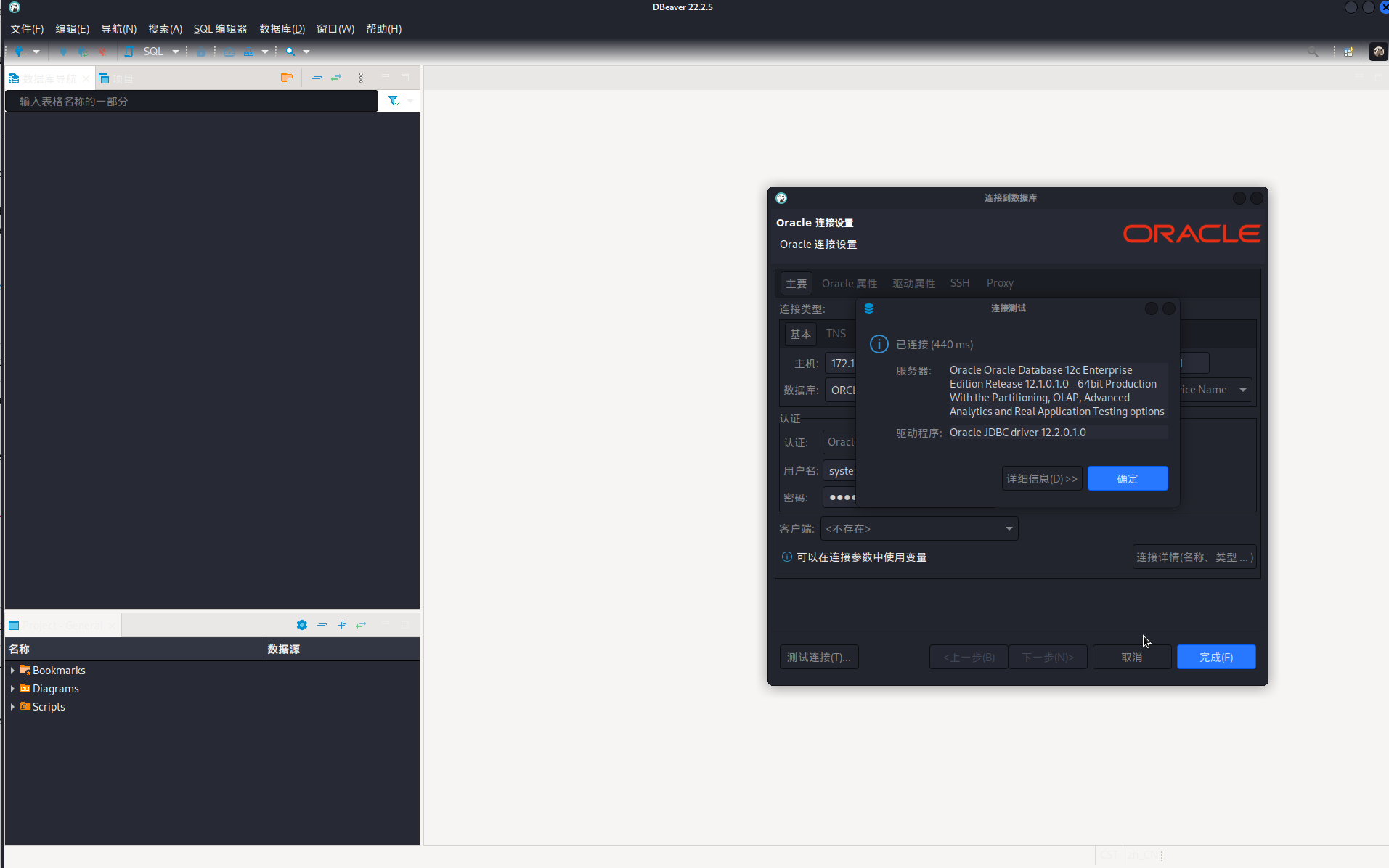
Task: Click collapse all icon in database navigator
Action: pyautogui.click(x=317, y=78)
